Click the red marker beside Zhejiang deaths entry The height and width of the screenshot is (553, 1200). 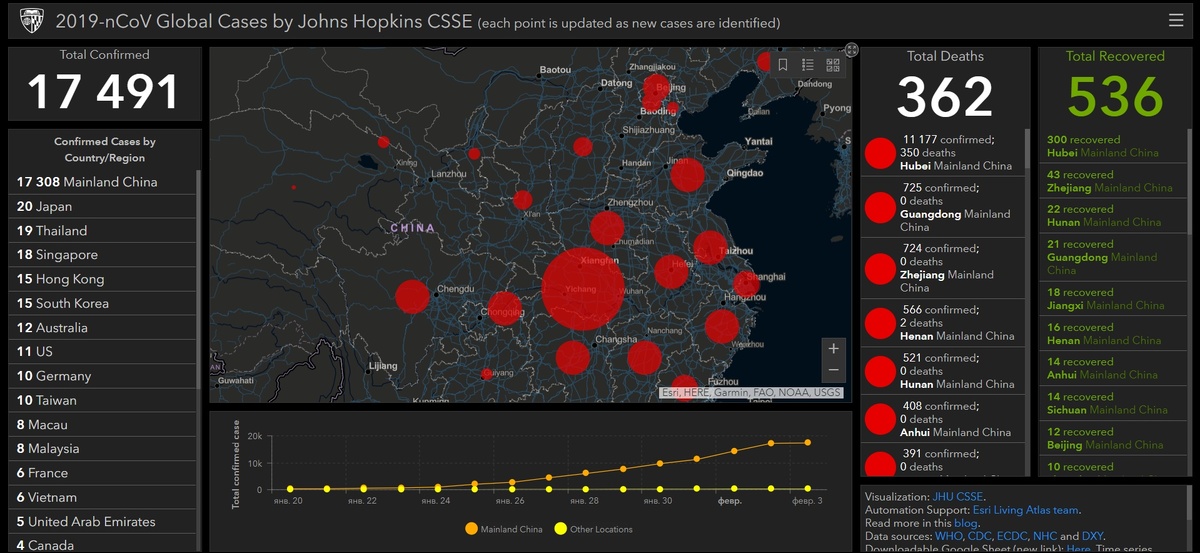880,268
